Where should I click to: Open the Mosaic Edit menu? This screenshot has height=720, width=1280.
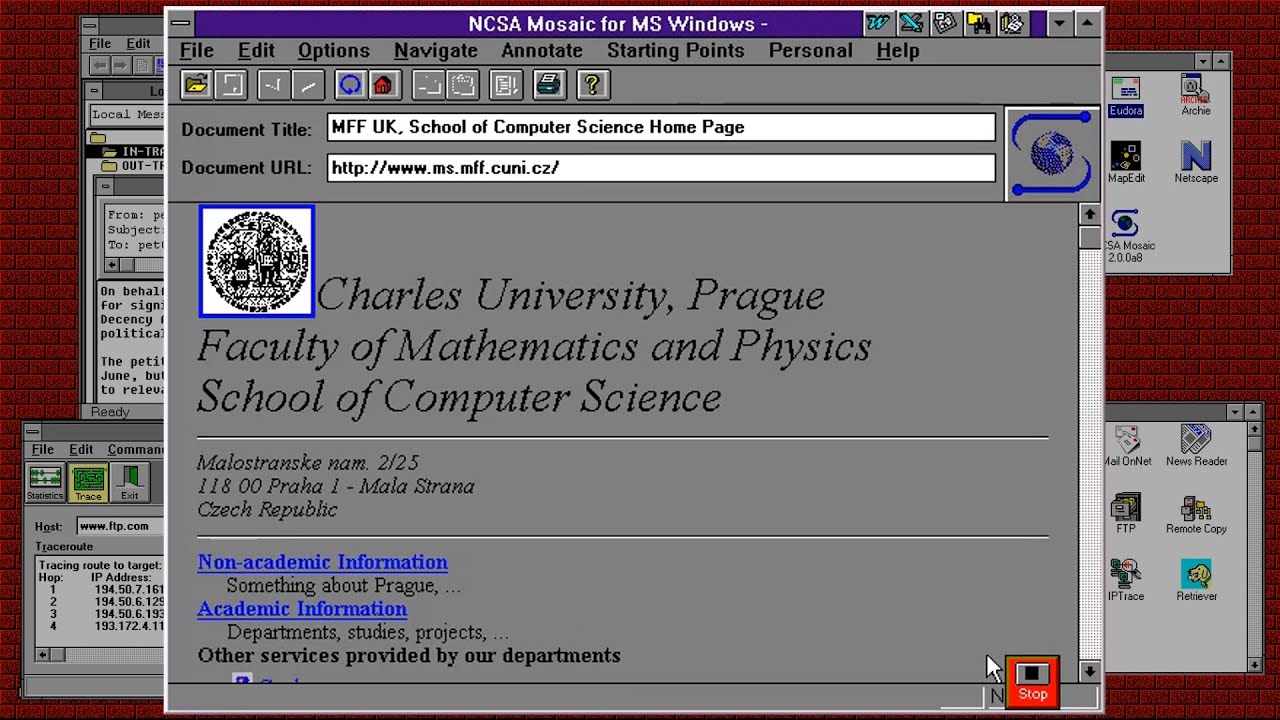(x=256, y=50)
